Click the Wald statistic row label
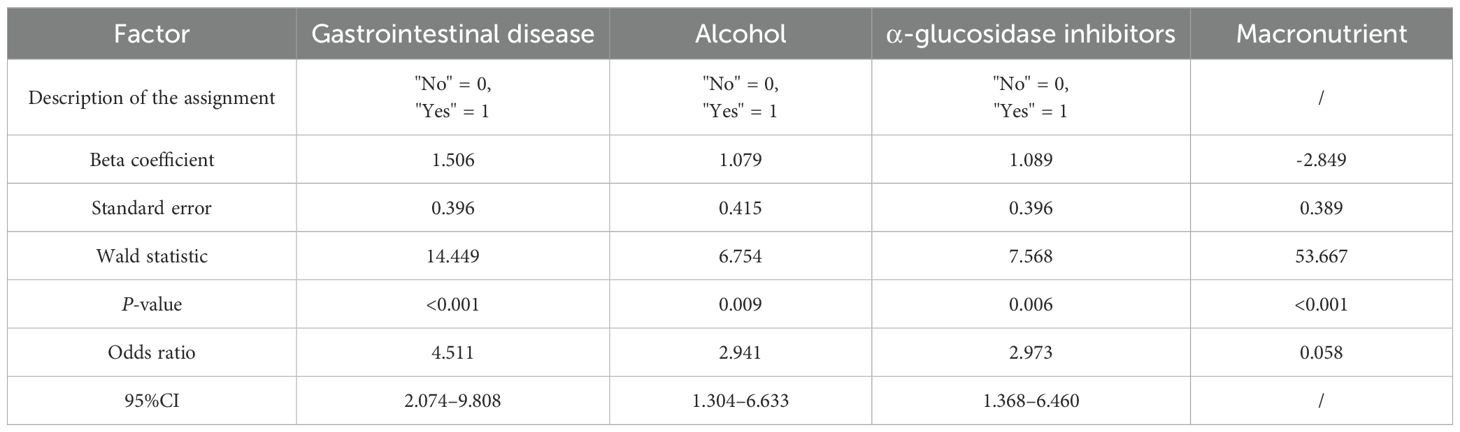The width and height of the screenshot is (1460, 432). [x=149, y=257]
